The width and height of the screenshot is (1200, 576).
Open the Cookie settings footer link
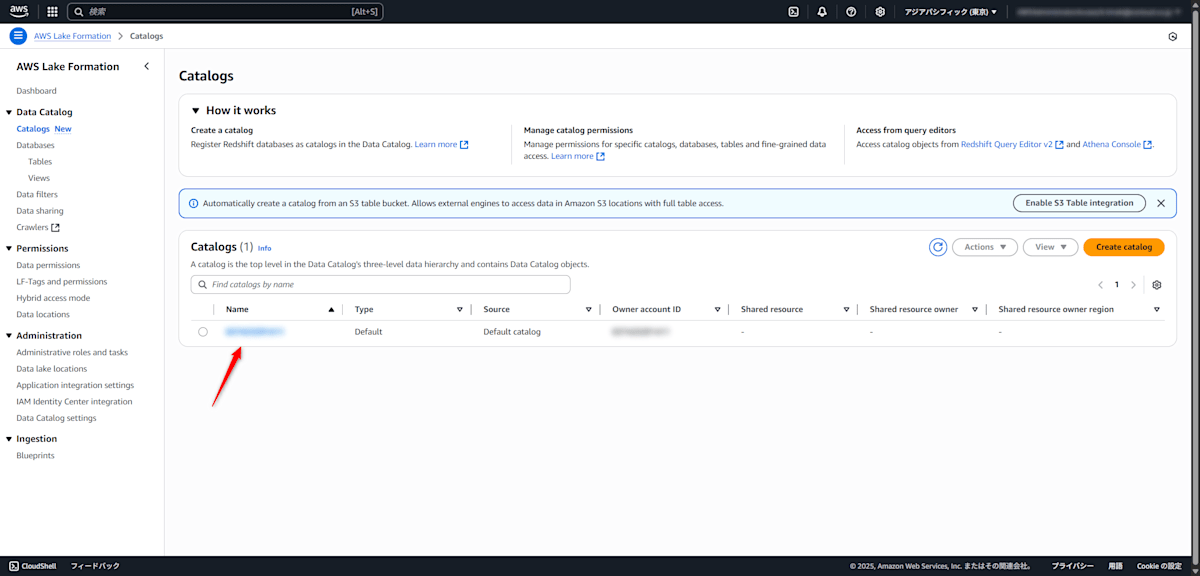pos(1159,566)
